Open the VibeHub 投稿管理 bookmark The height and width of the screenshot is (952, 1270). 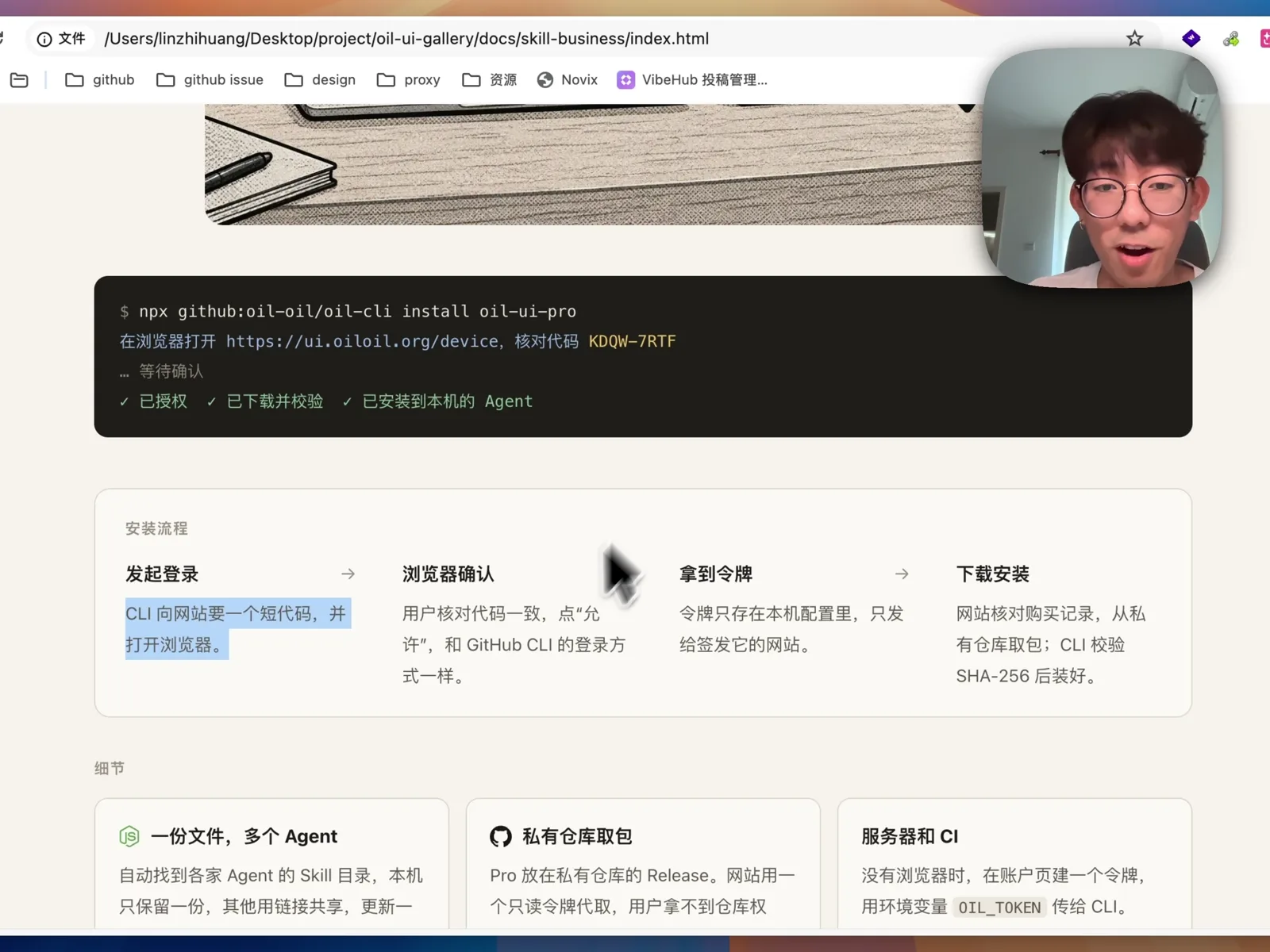tap(692, 80)
